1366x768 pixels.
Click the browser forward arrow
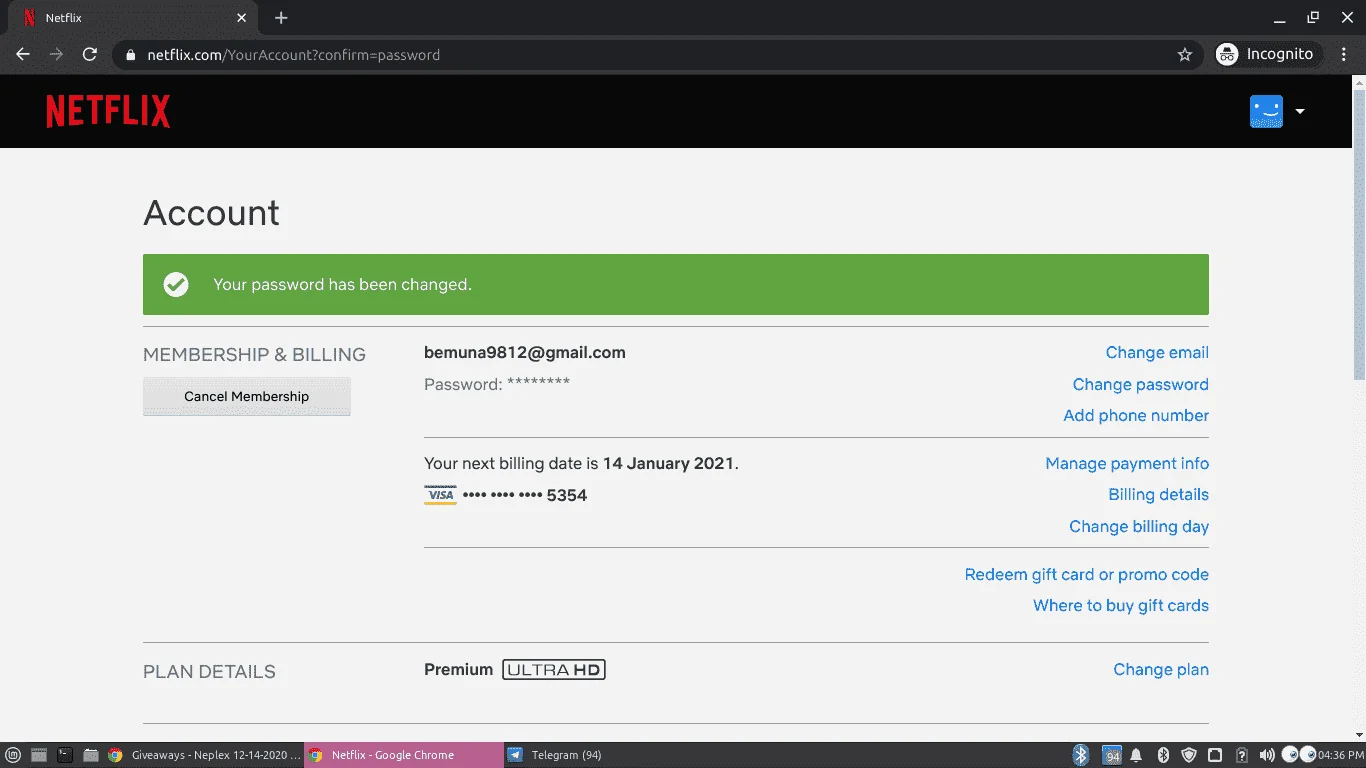point(56,55)
